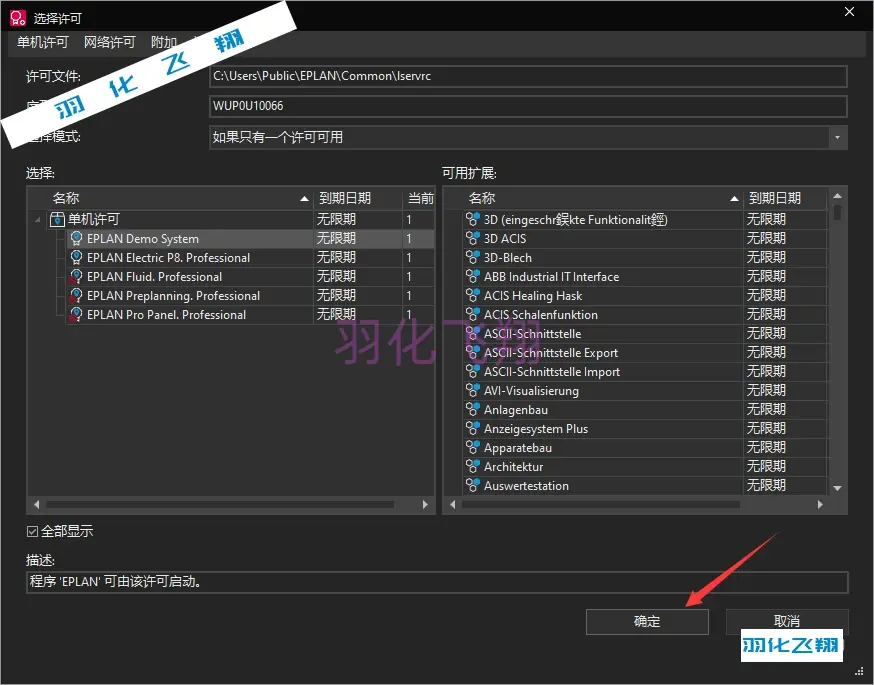Image resolution: width=874 pixels, height=685 pixels.
Task: Click the Anzeigesystem Plus text
Action: pos(536,429)
